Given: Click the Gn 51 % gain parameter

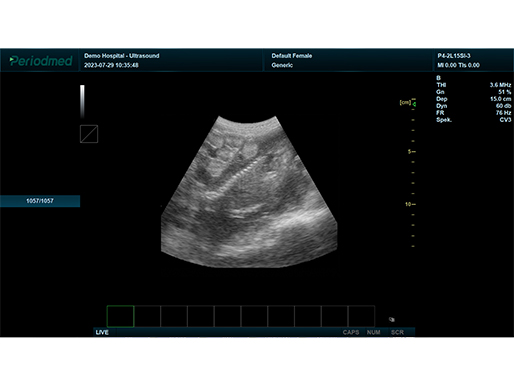Looking at the screenshot, I should coord(474,92).
